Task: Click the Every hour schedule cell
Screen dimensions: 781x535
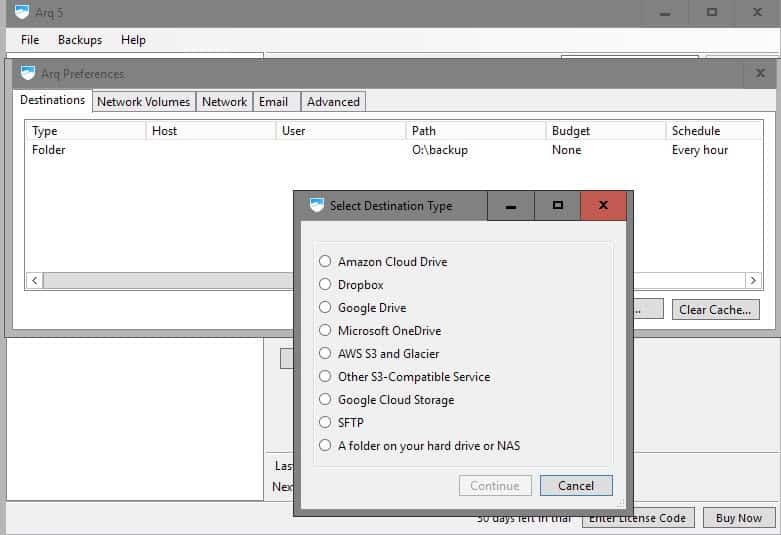Action: pos(700,150)
